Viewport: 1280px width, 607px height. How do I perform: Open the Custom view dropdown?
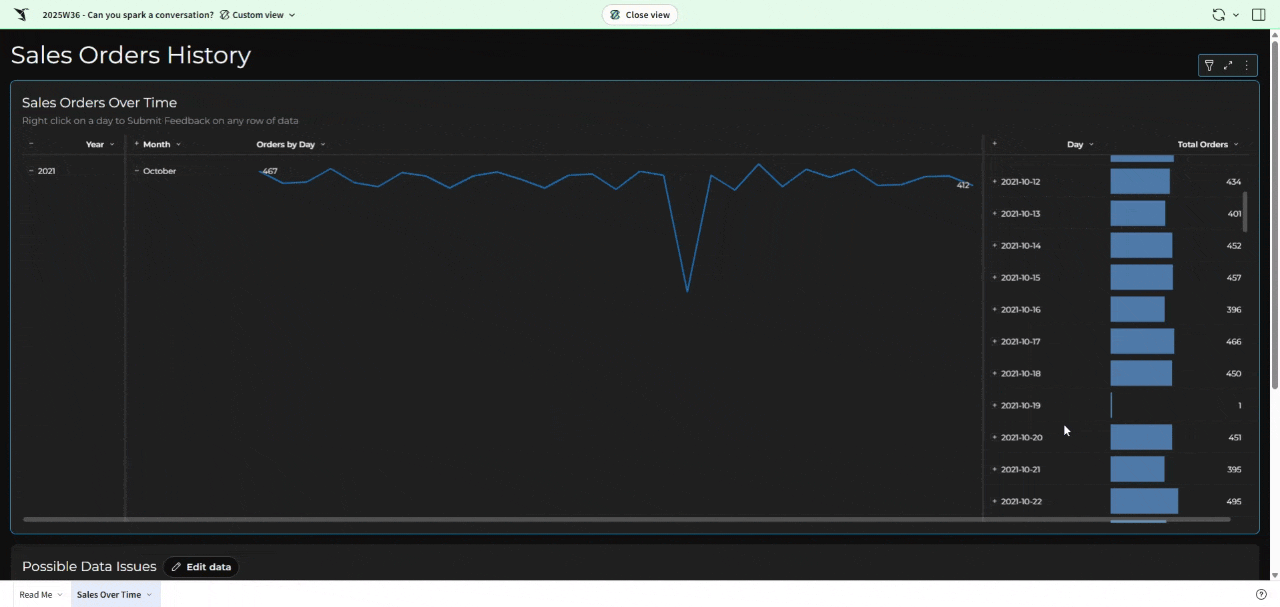(x=257, y=15)
